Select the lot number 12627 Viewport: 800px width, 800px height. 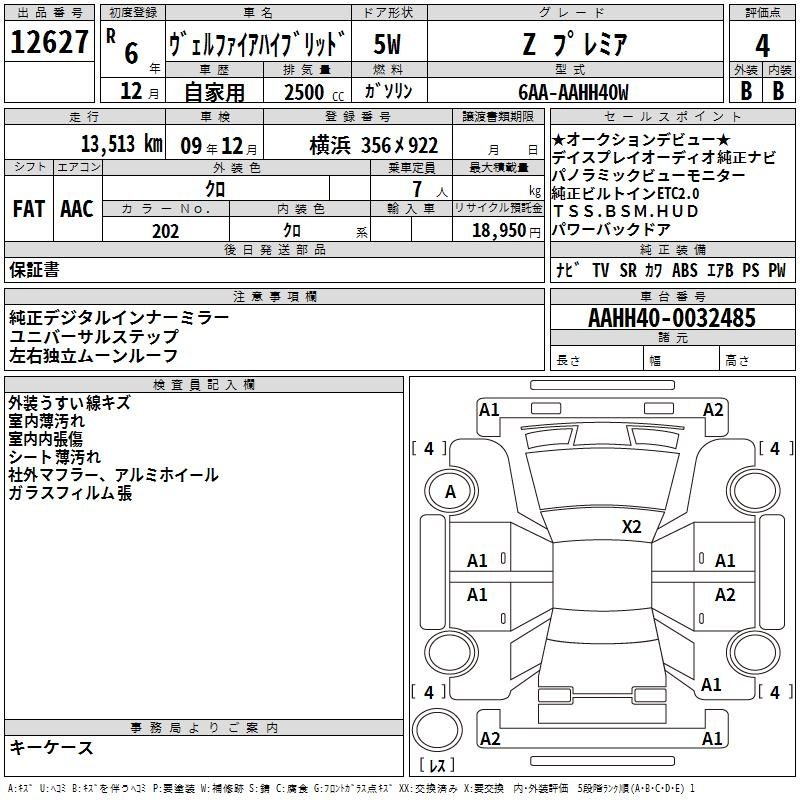[50, 45]
